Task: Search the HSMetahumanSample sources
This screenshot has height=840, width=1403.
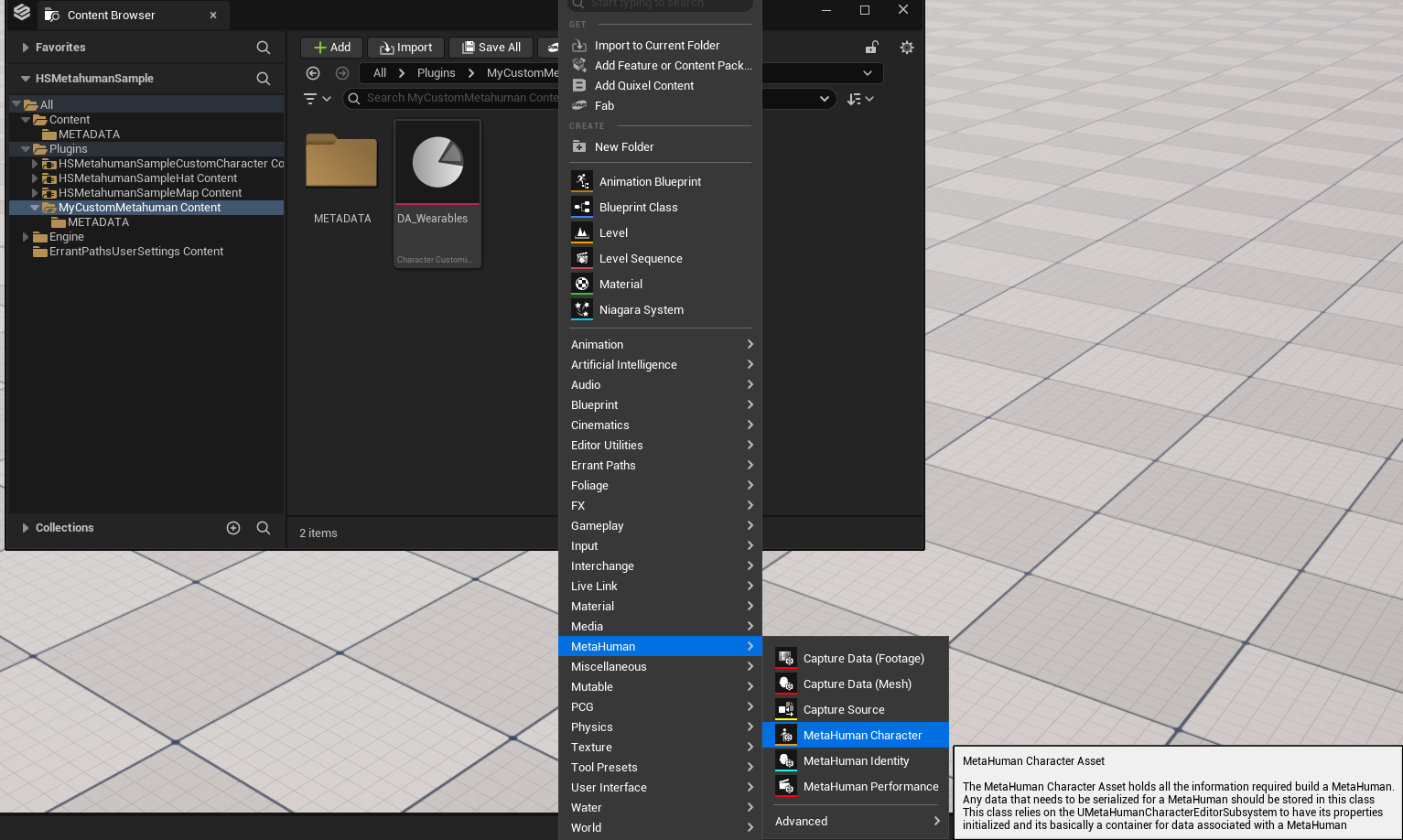Action: pos(264,79)
